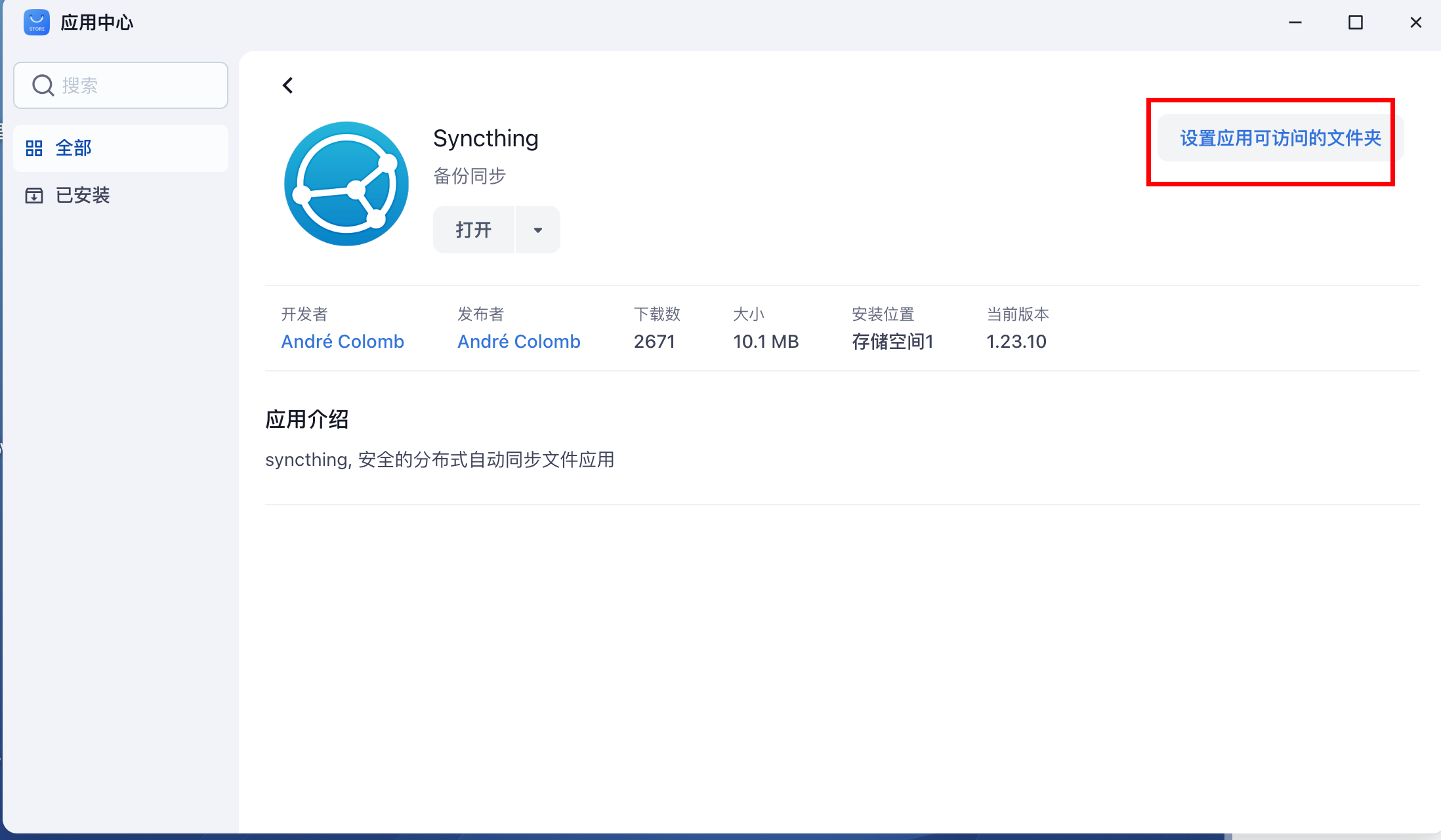The width and height of the screenshot is (1441, 840).
Task: Open Syncthing with the 打开 button
Action: [x=474, y=230]
